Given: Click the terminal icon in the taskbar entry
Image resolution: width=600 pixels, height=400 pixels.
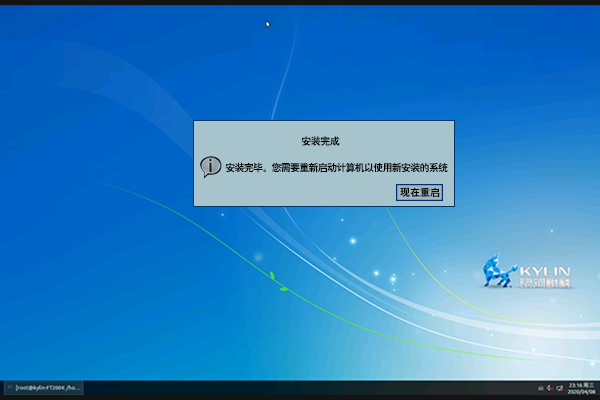Looking at the screenshot, I should pos(9,386).
